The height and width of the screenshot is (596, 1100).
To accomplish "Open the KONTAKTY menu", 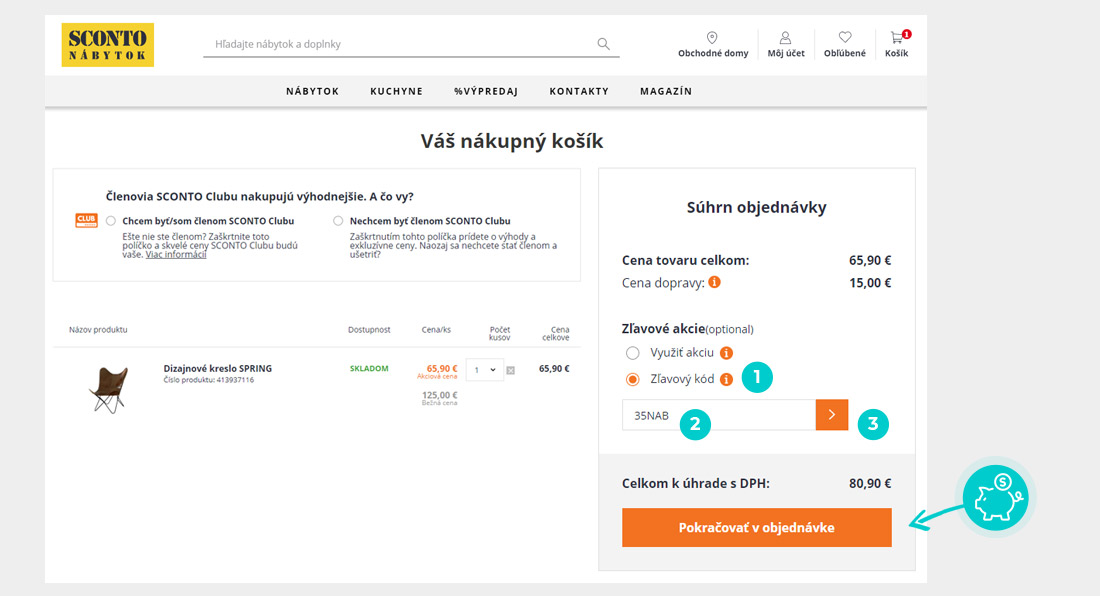I will pyautogui.click(x=579, y=91).
